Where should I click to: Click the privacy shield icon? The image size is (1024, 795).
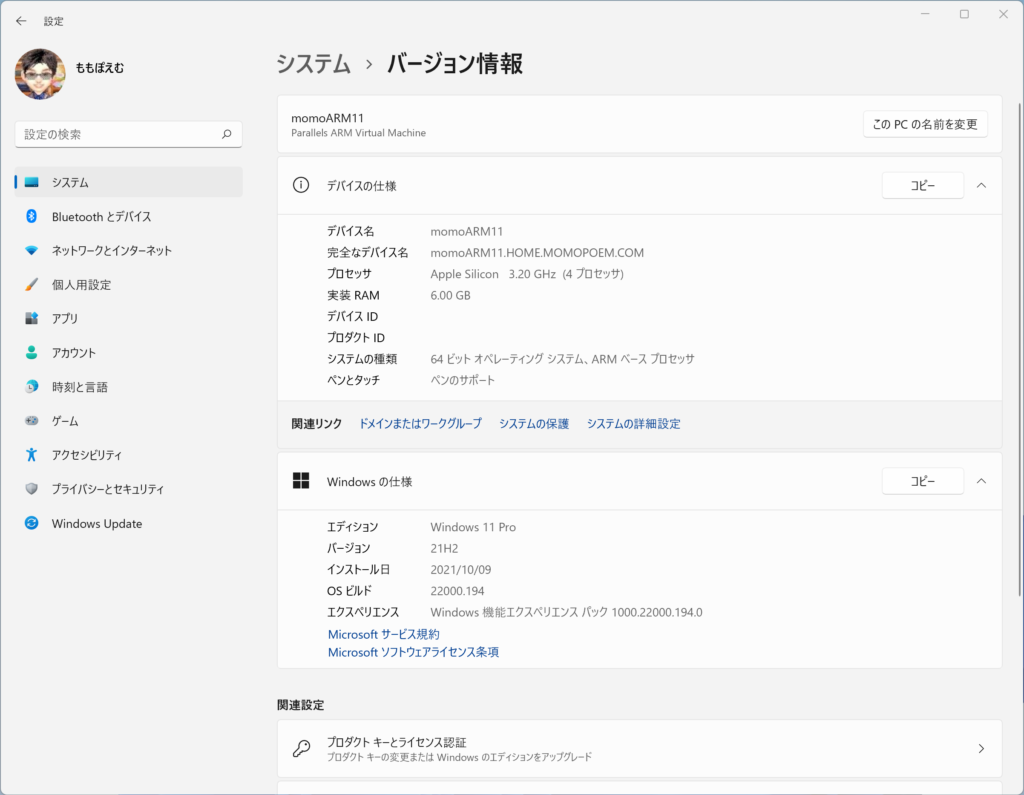31,489
